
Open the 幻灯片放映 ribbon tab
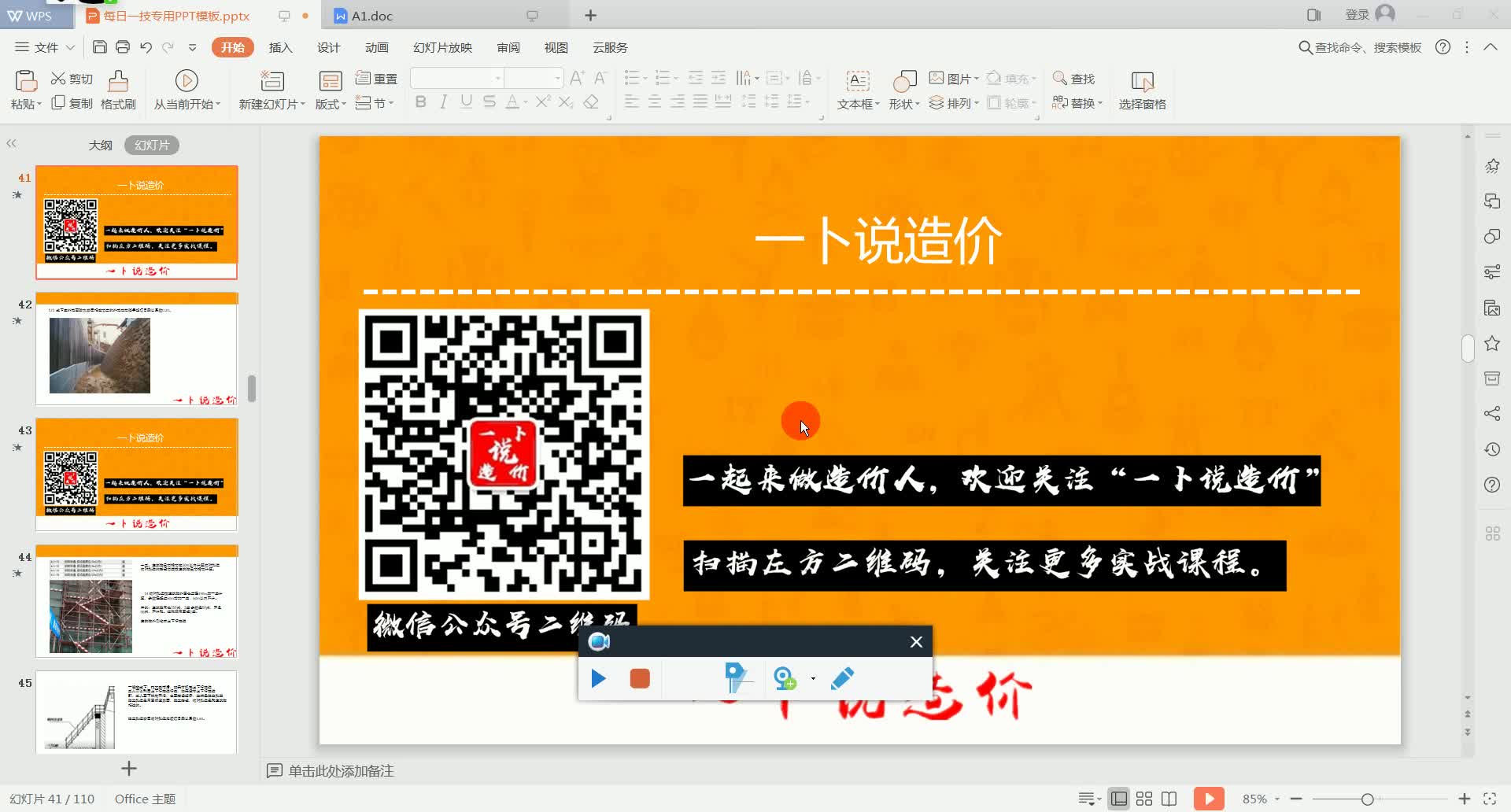coord(442,47)
